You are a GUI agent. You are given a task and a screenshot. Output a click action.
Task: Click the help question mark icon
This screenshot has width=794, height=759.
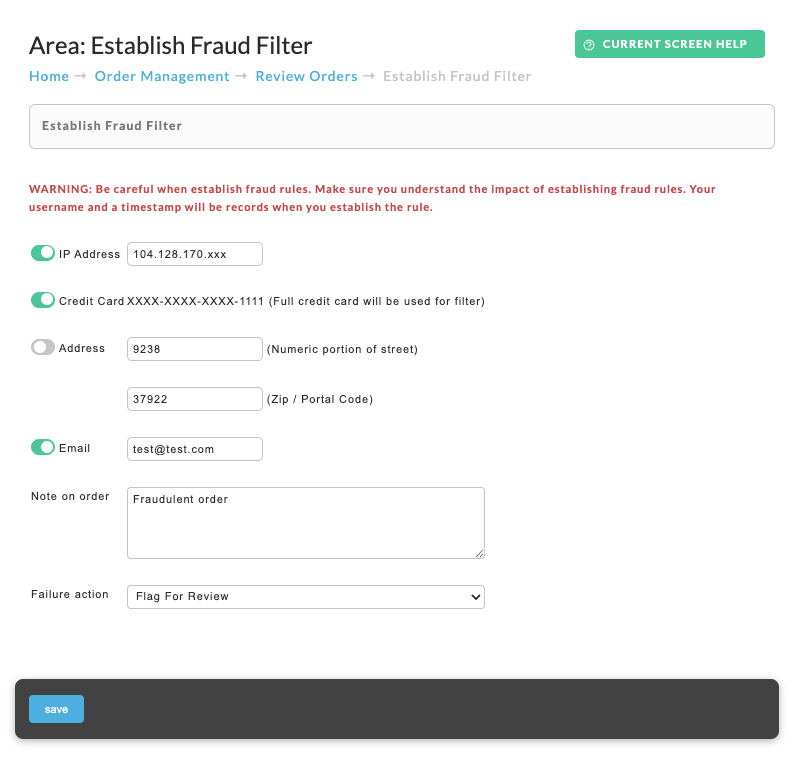pyautogui.click(x=589, y=45)
